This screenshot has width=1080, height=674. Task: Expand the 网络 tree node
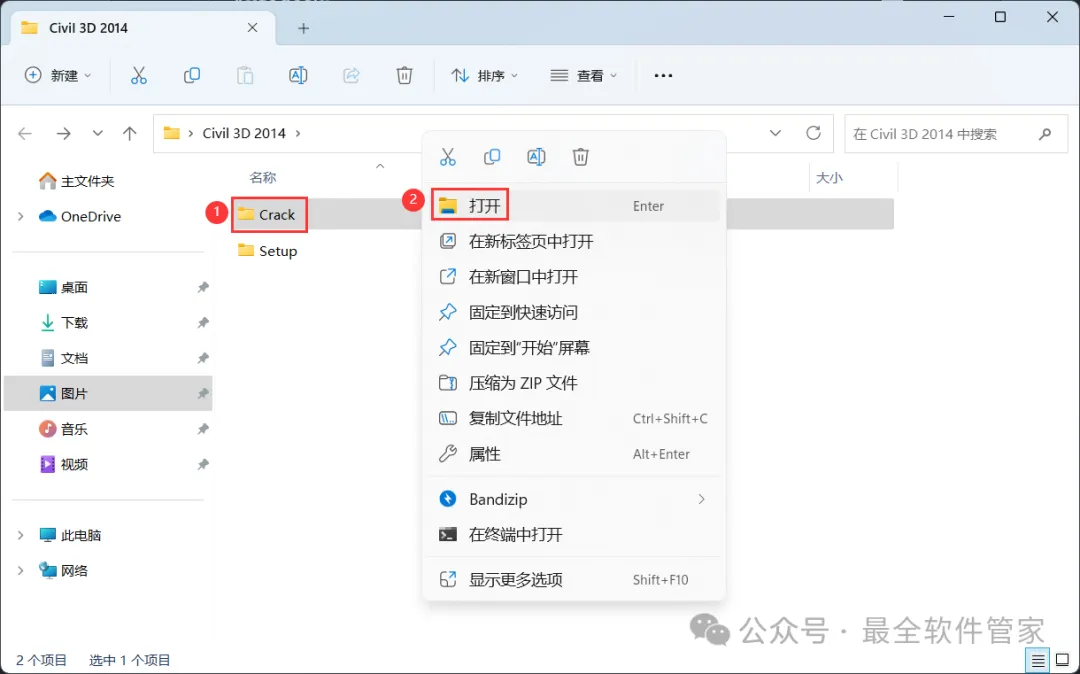coord(20,570)
